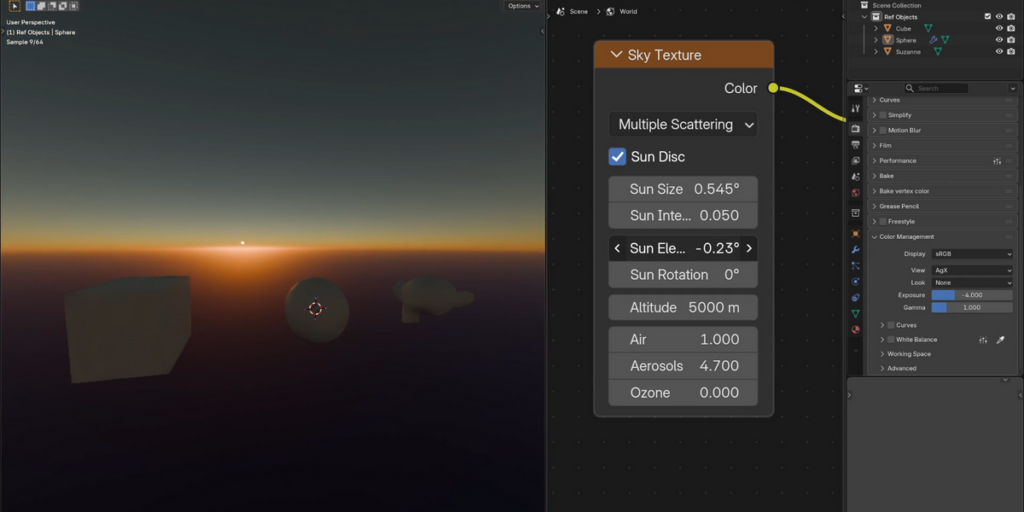1024x512 pixels.
Task: Open the Display sRGB dropdown
Action: click(x=972, y=253)
